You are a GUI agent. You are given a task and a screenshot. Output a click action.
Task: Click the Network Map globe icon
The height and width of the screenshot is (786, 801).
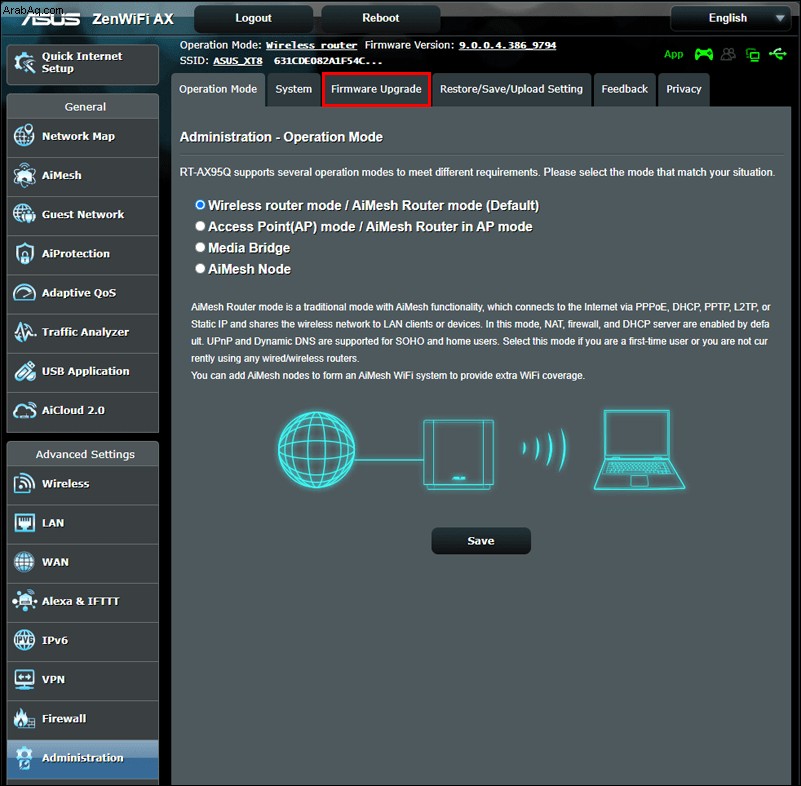(x=24, y=135)
